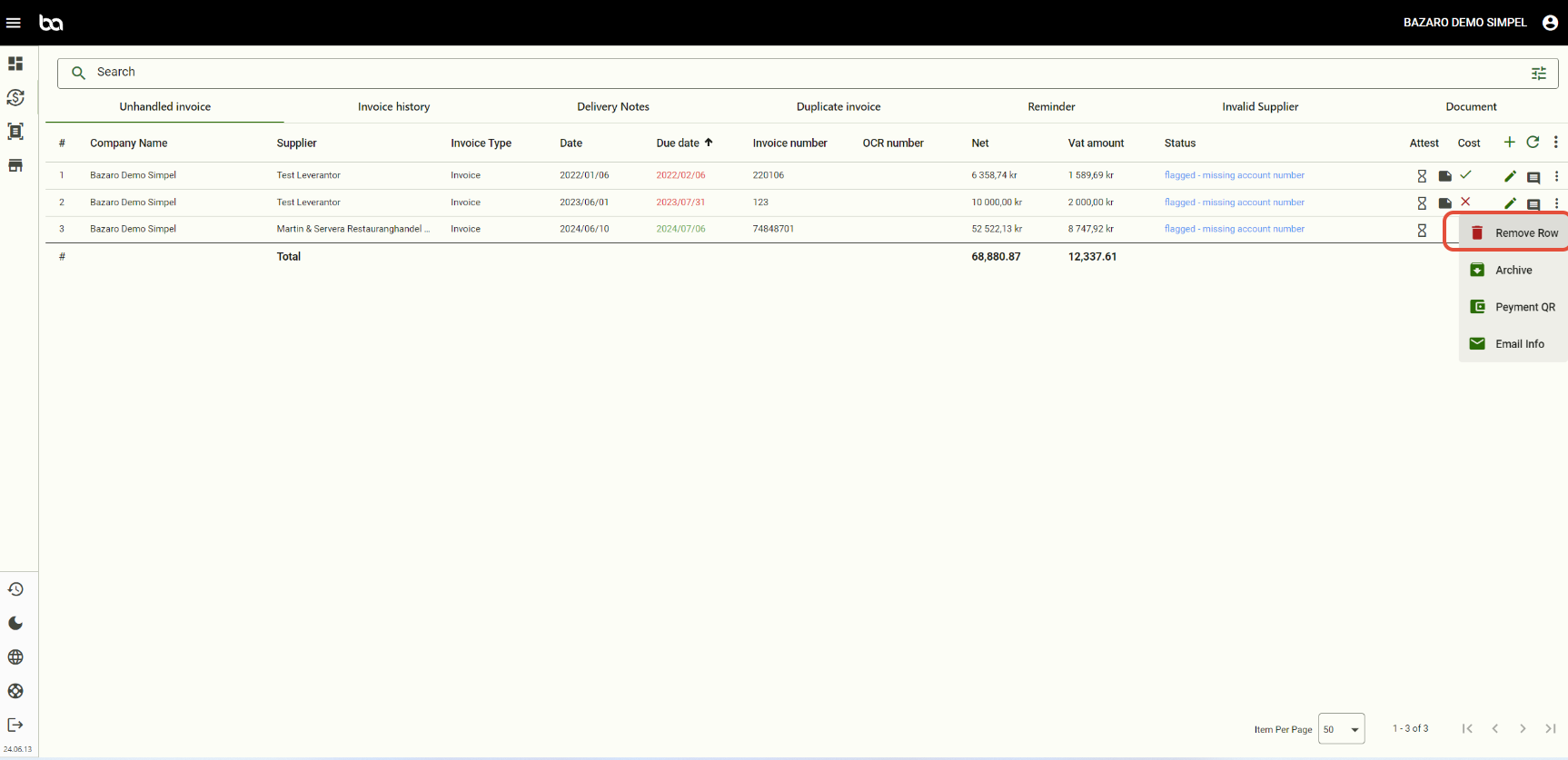Select Peyment QR from context menu
The height and width of the screenshot is (760, 1568).
click(1513, 307)
